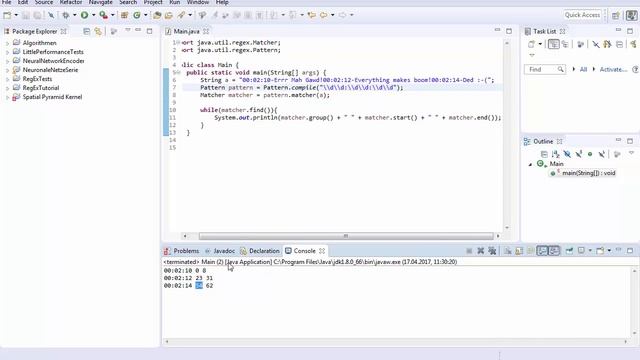Viewport: 640px width, 360px height.
Task: Open the Navigate menu
Action: (x=100, y=2)
